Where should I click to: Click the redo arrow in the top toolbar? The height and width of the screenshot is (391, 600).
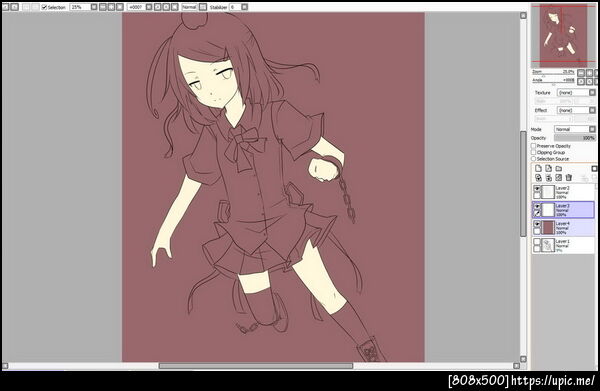pos(15,7)
